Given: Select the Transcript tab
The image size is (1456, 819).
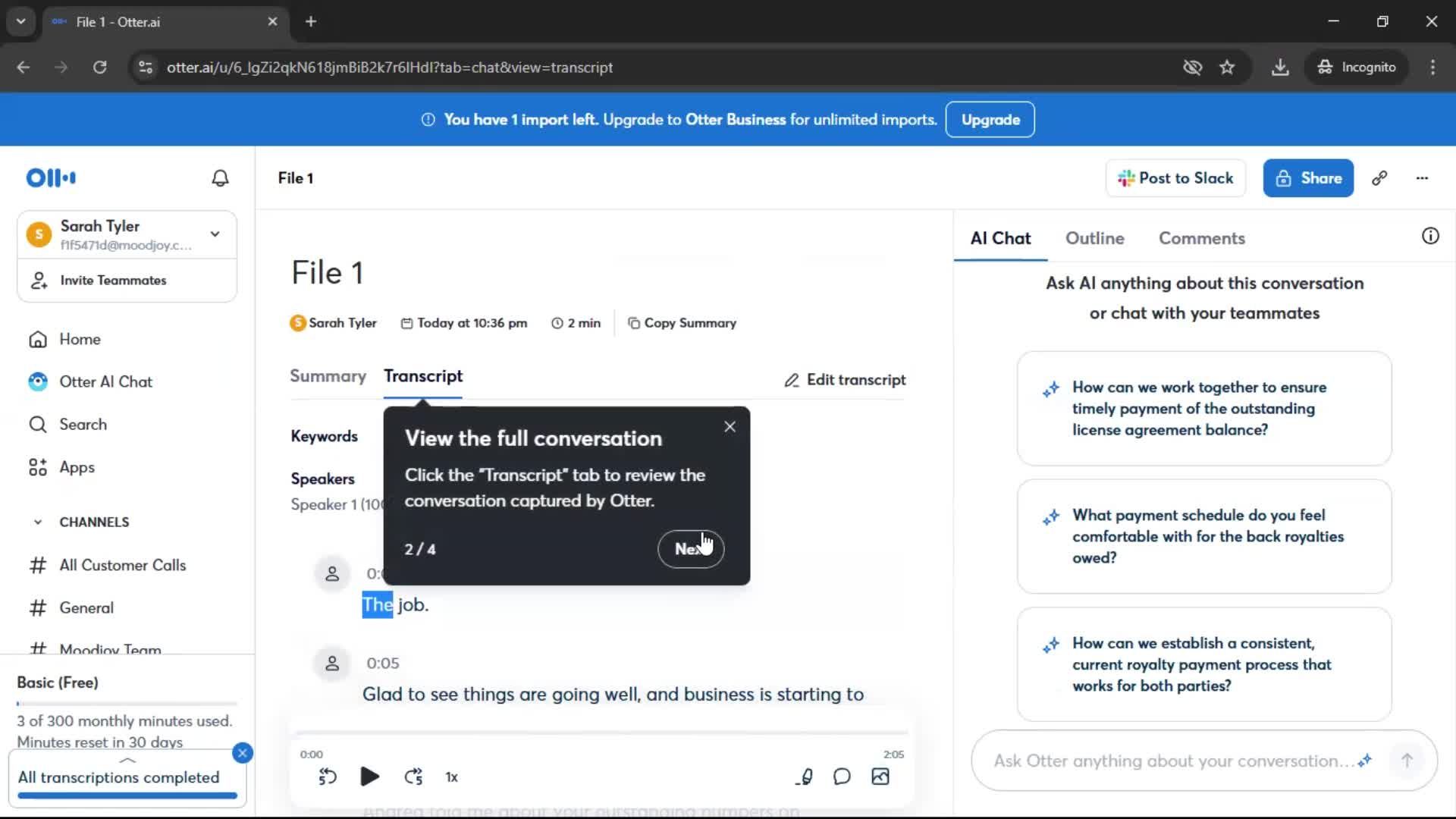Looking at the screenshot, I should point(423,376).
